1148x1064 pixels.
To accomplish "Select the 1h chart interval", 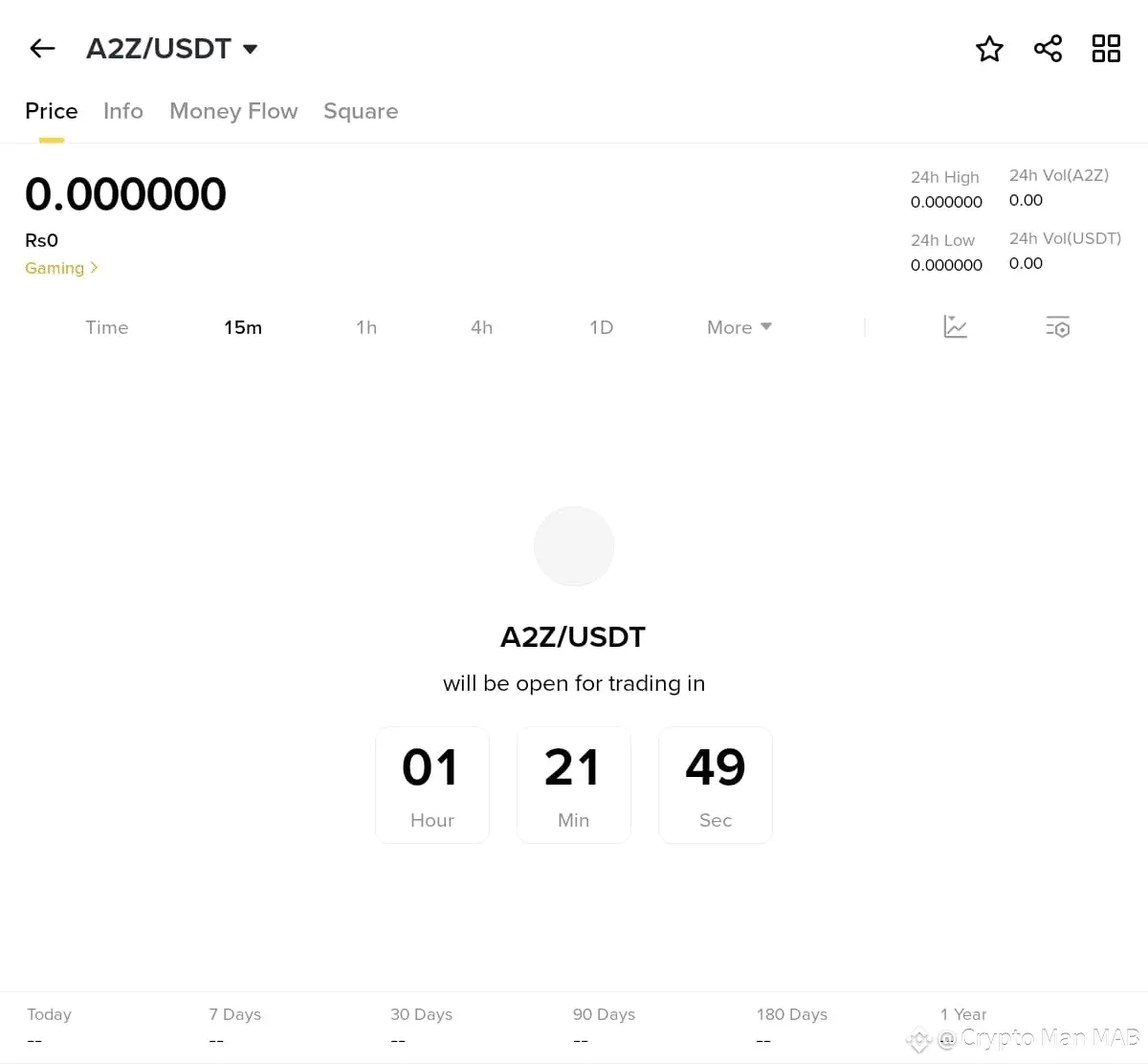I will click(366, 327).
